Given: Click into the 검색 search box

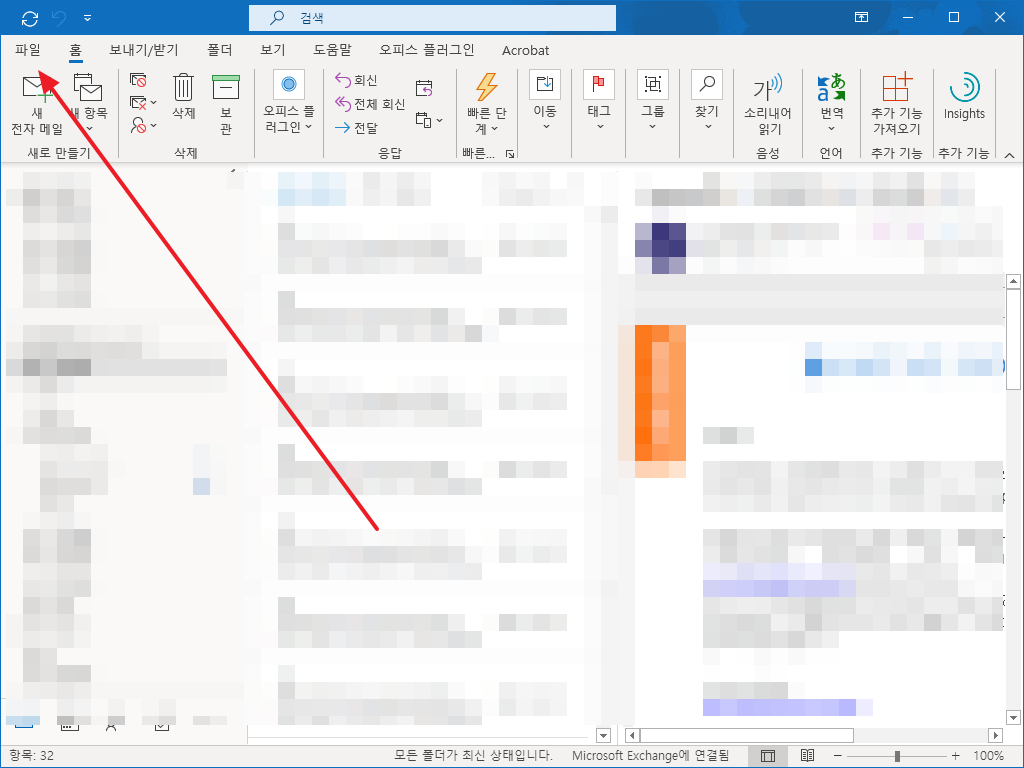Looking at the screenshot, I should 432,18.
